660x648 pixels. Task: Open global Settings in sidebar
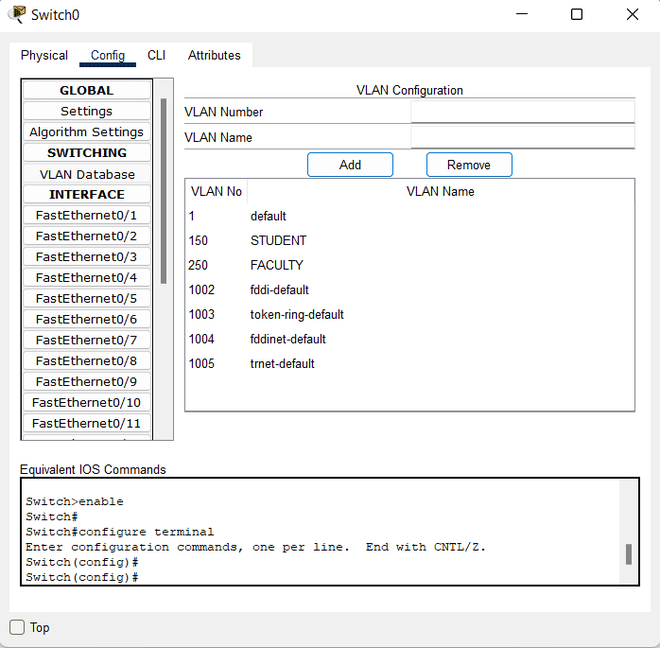pyautogui.click(x=86, y=111)
